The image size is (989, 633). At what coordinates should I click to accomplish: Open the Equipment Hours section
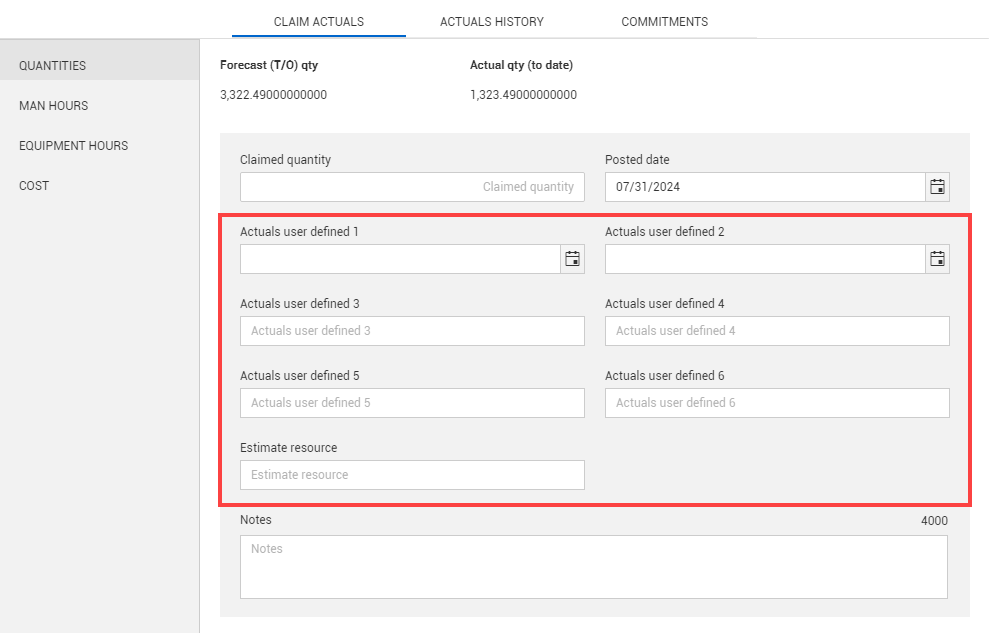[74, 146]
